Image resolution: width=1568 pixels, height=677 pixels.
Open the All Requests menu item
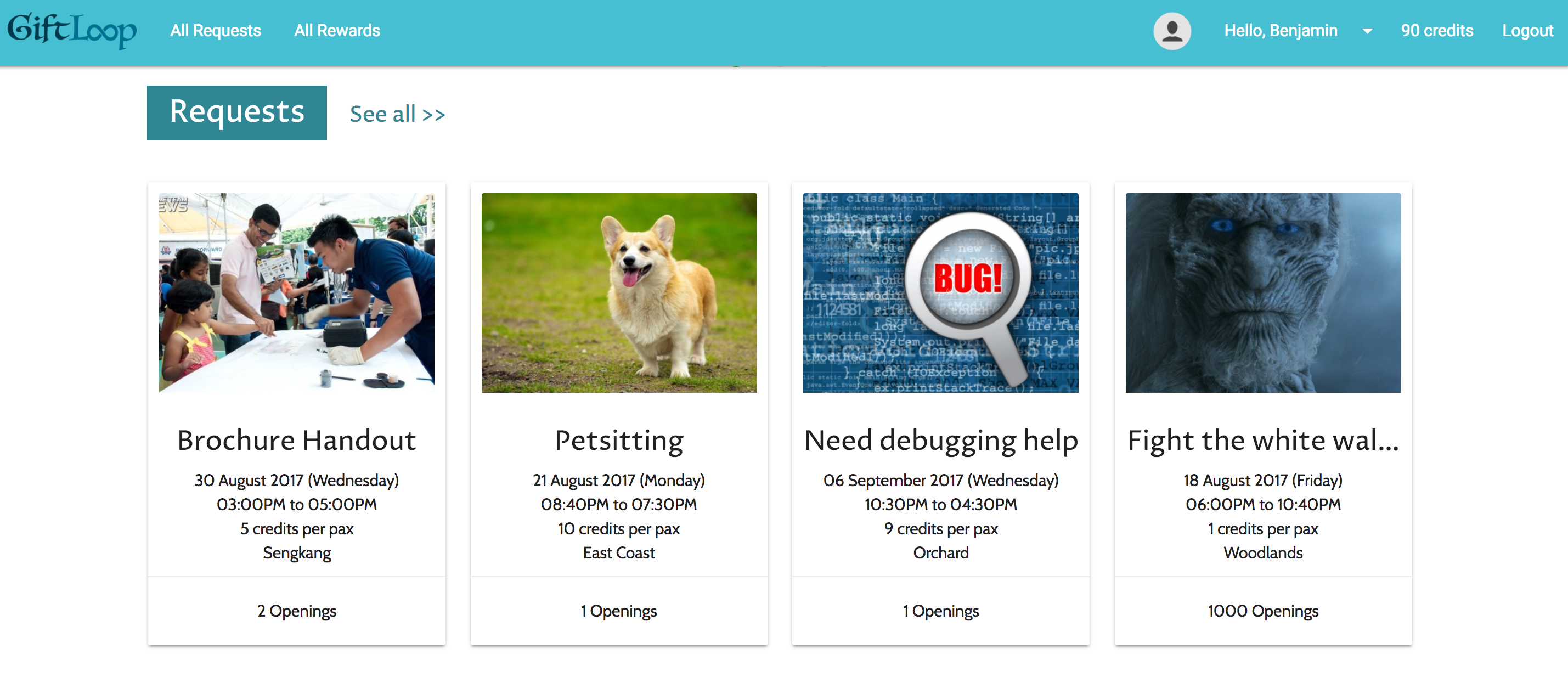216,30
